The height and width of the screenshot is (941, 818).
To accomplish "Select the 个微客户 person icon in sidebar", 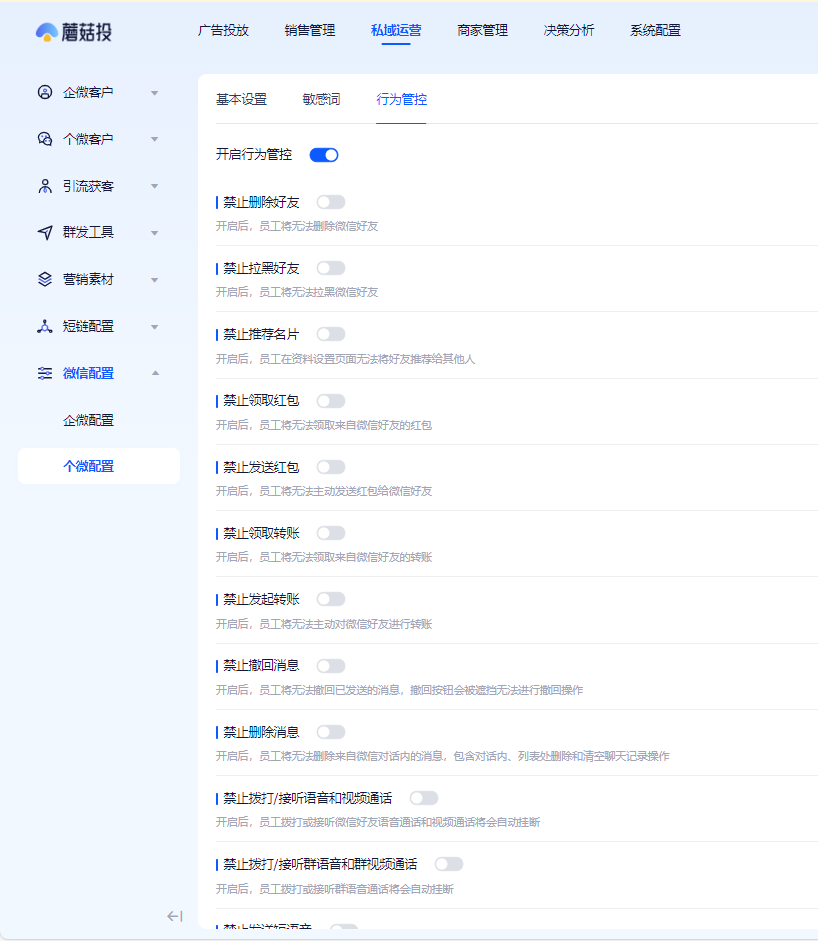I will (44, 139).
